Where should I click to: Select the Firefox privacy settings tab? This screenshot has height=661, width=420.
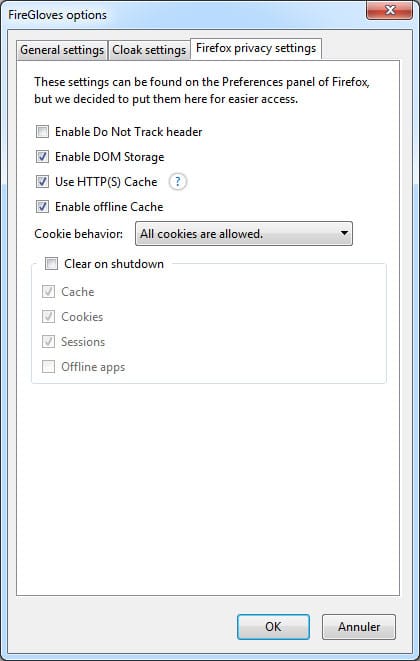(256, 48)
